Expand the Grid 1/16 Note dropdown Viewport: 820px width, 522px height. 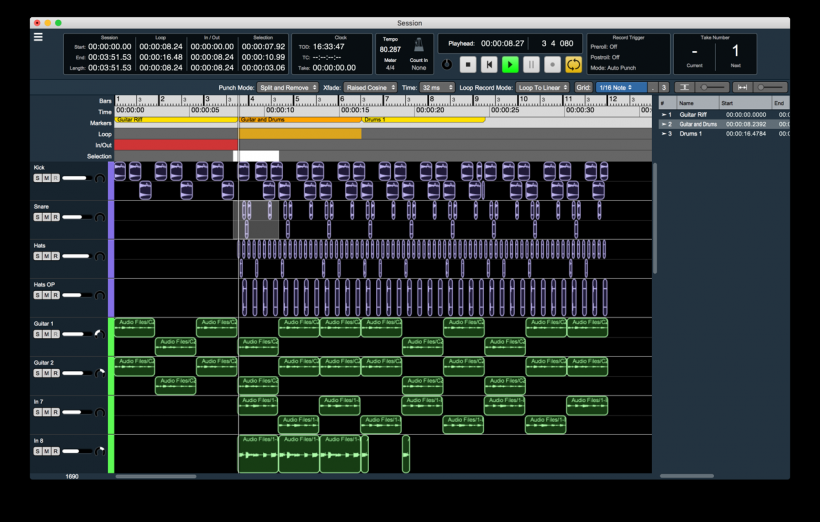(x=619, y=88)
